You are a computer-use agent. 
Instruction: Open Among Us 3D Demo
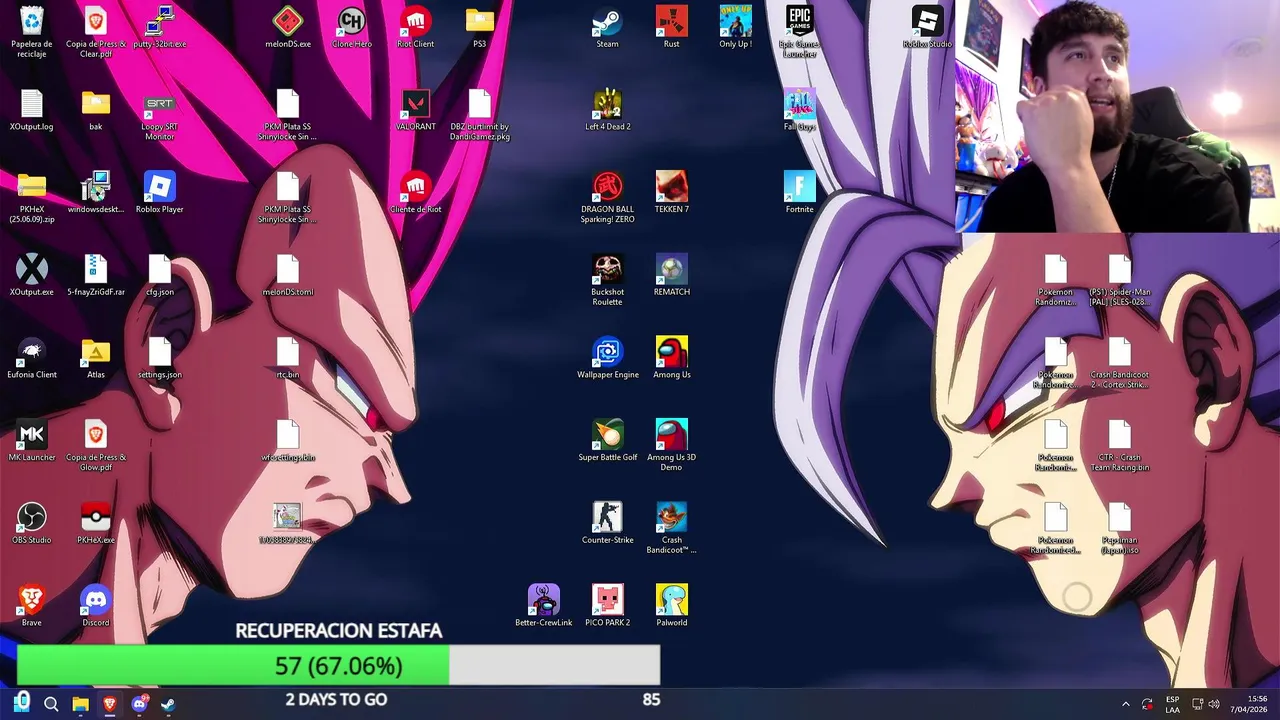click(x=671, y=445)
